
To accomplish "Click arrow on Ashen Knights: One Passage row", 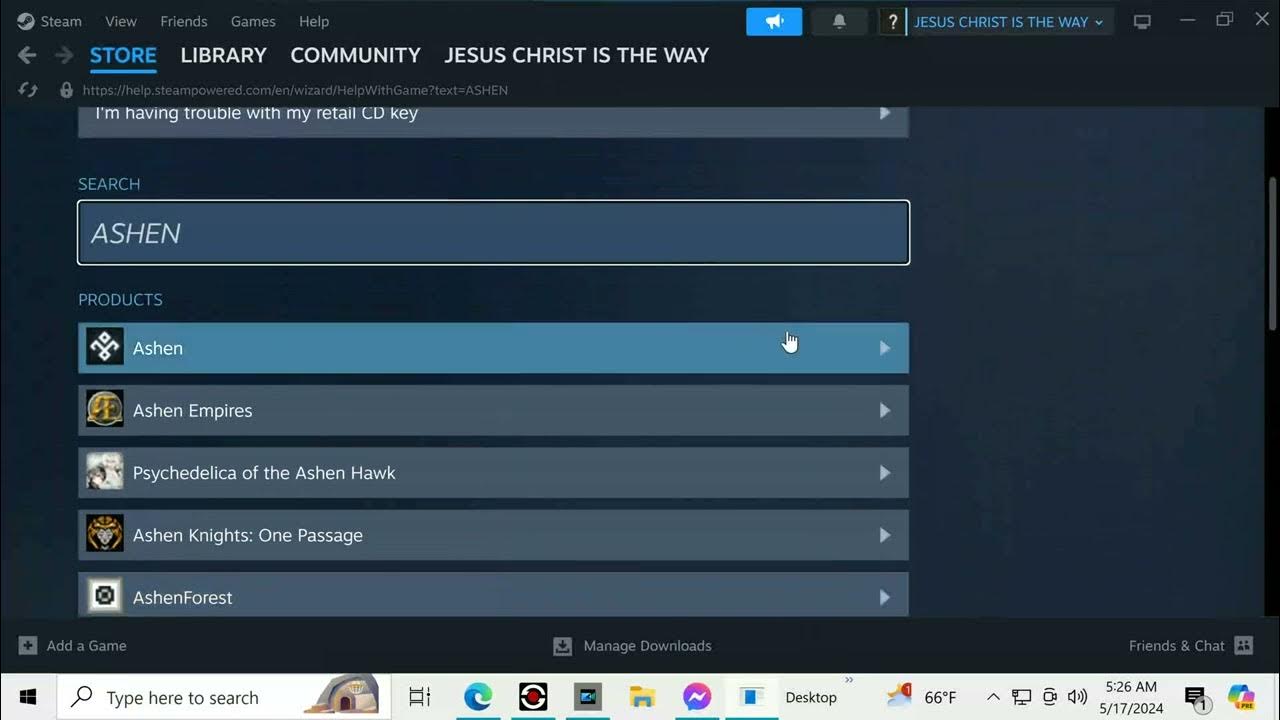I will 885,535.
